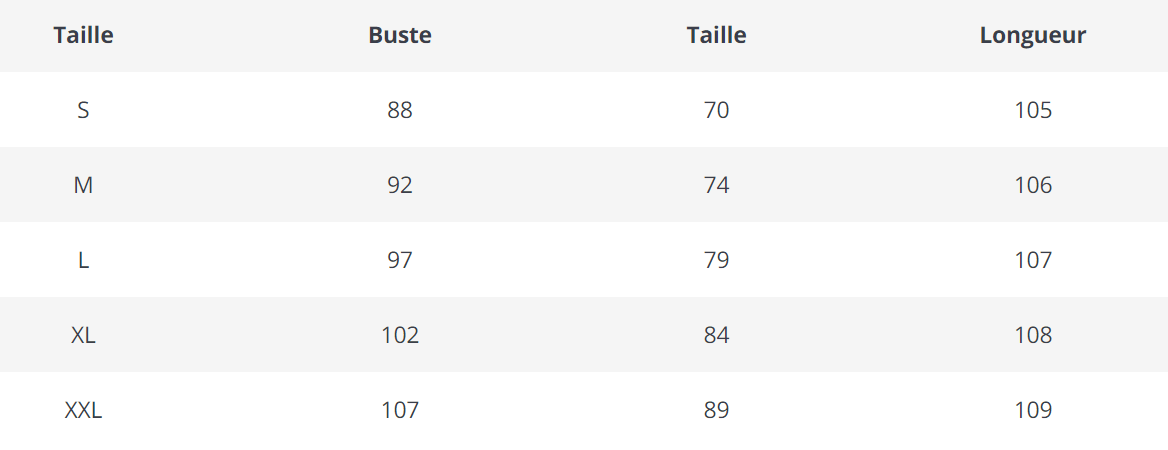Select the size XL cell
The width and height of the screenshot is (1168, 450).
[83, 335]
